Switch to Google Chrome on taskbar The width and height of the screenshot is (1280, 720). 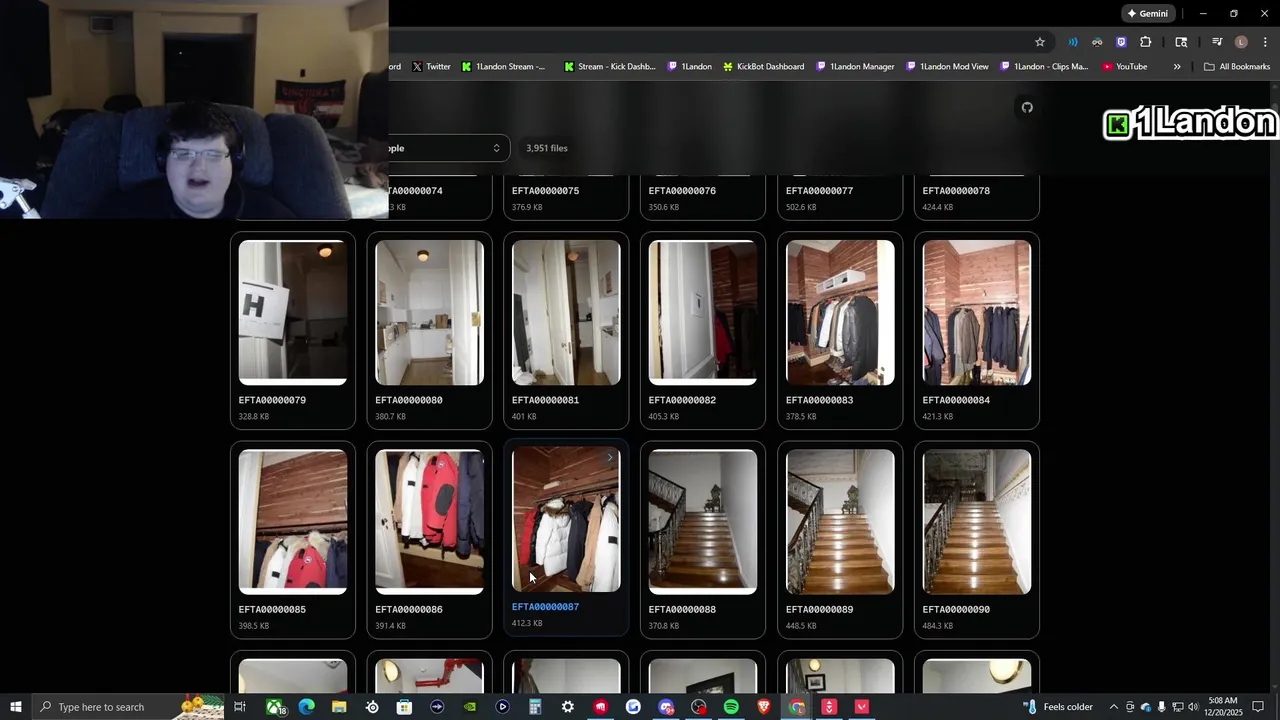797,707
